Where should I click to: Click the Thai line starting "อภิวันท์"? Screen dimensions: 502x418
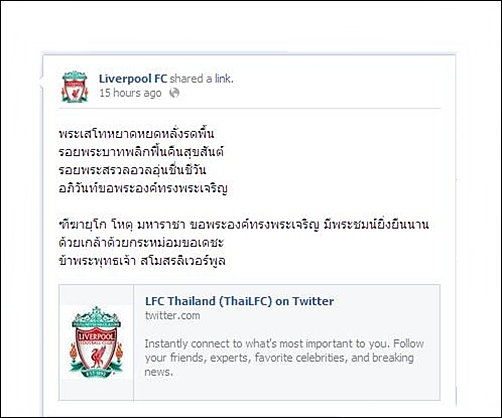pyautogui.click(x=143, y=188)
